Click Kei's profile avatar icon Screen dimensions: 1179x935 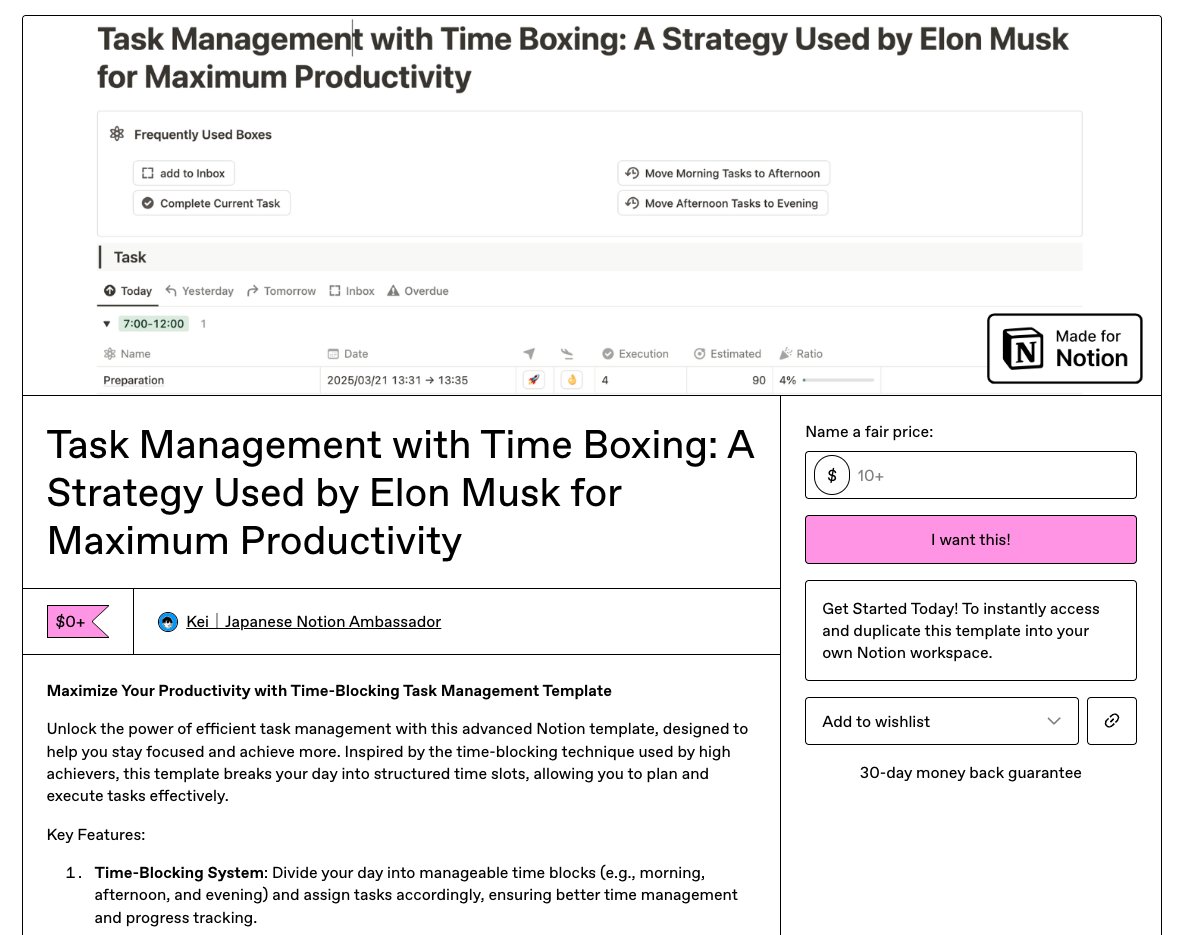[168, 622]
